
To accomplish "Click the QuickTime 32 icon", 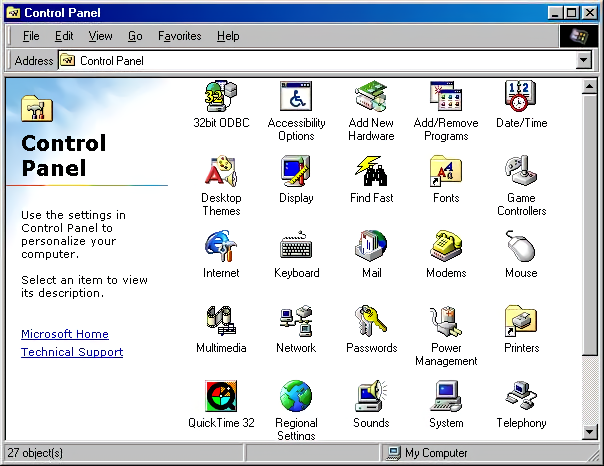I will (x=221, y=397).
